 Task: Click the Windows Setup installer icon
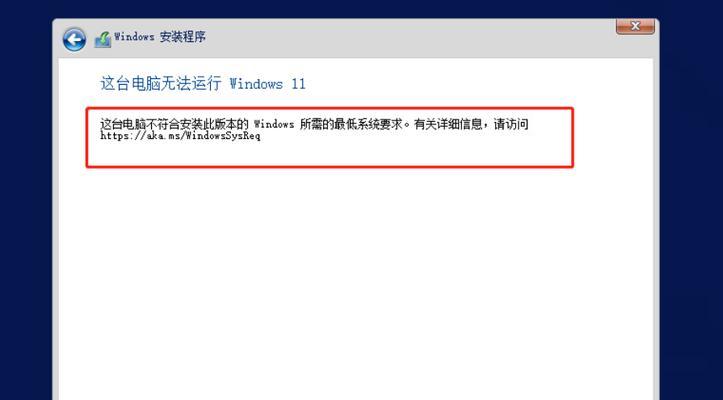(x=103, y=40)
